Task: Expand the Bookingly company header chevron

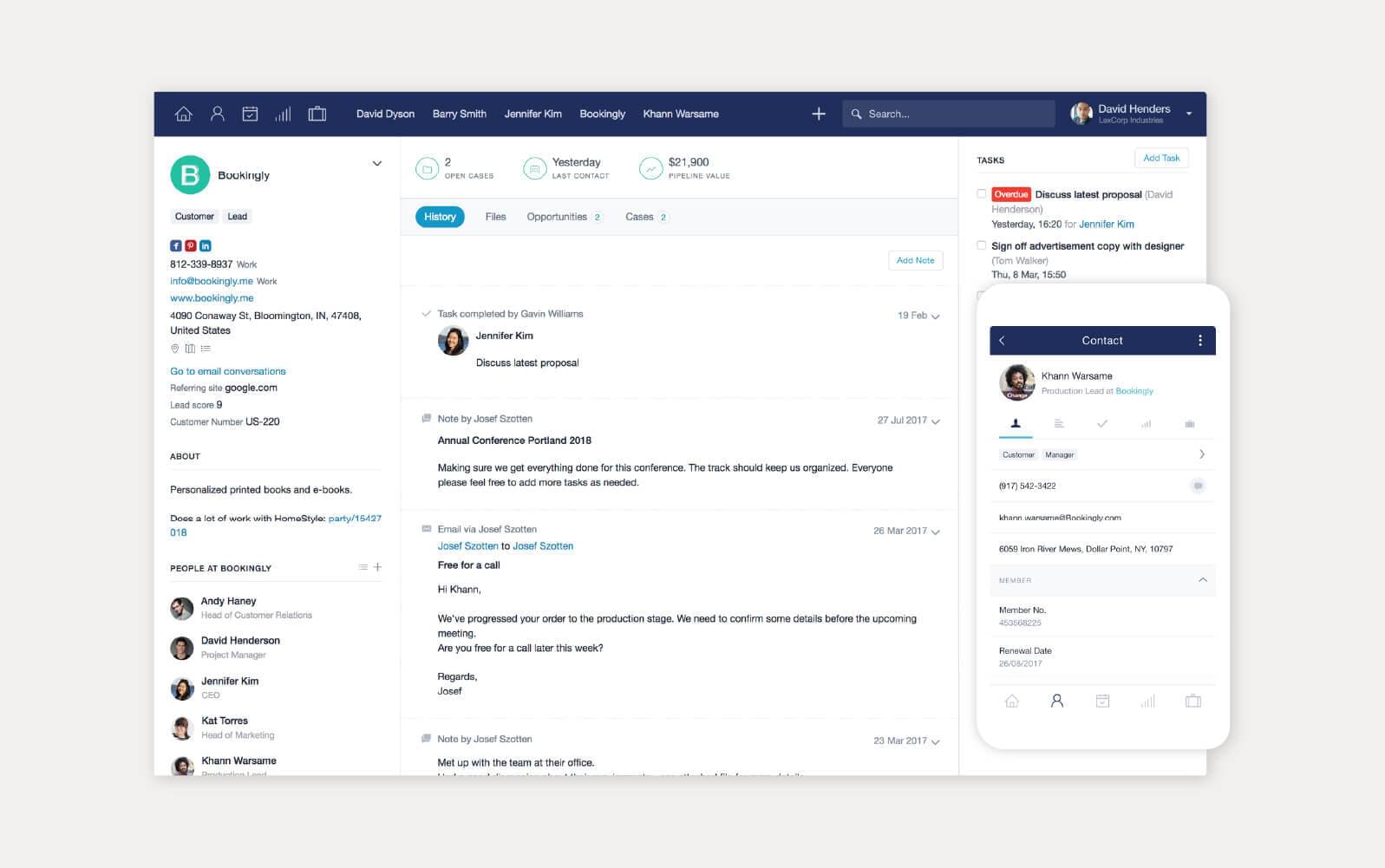Action: click(376, 164)
